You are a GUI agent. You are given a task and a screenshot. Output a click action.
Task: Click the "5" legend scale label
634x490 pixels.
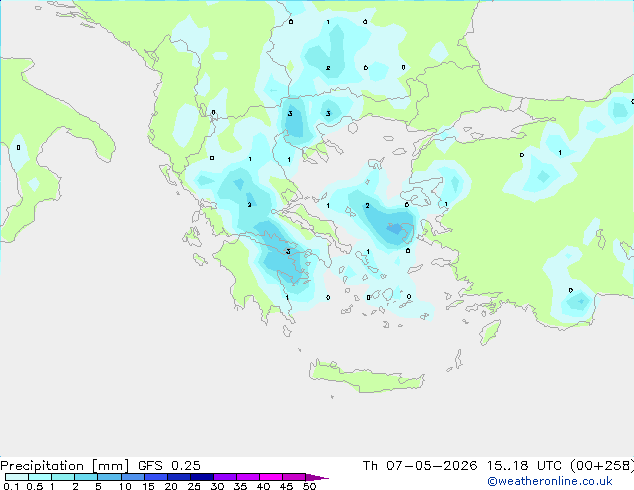98,486
